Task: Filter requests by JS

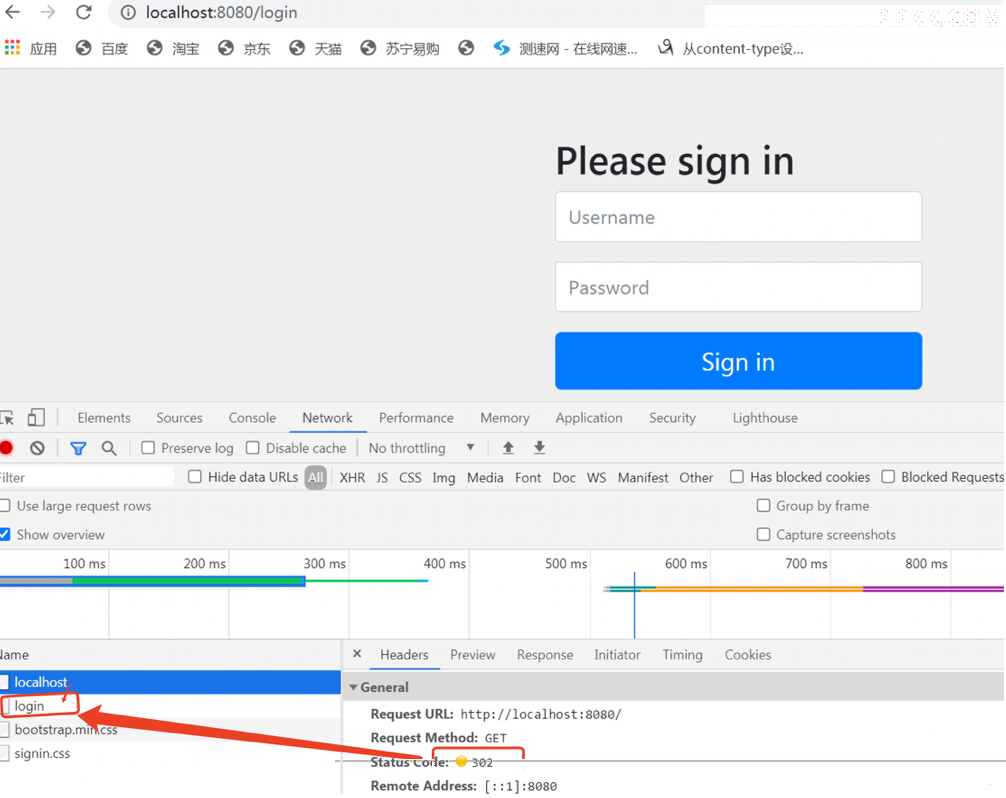Action: click(x=382, y=477)
